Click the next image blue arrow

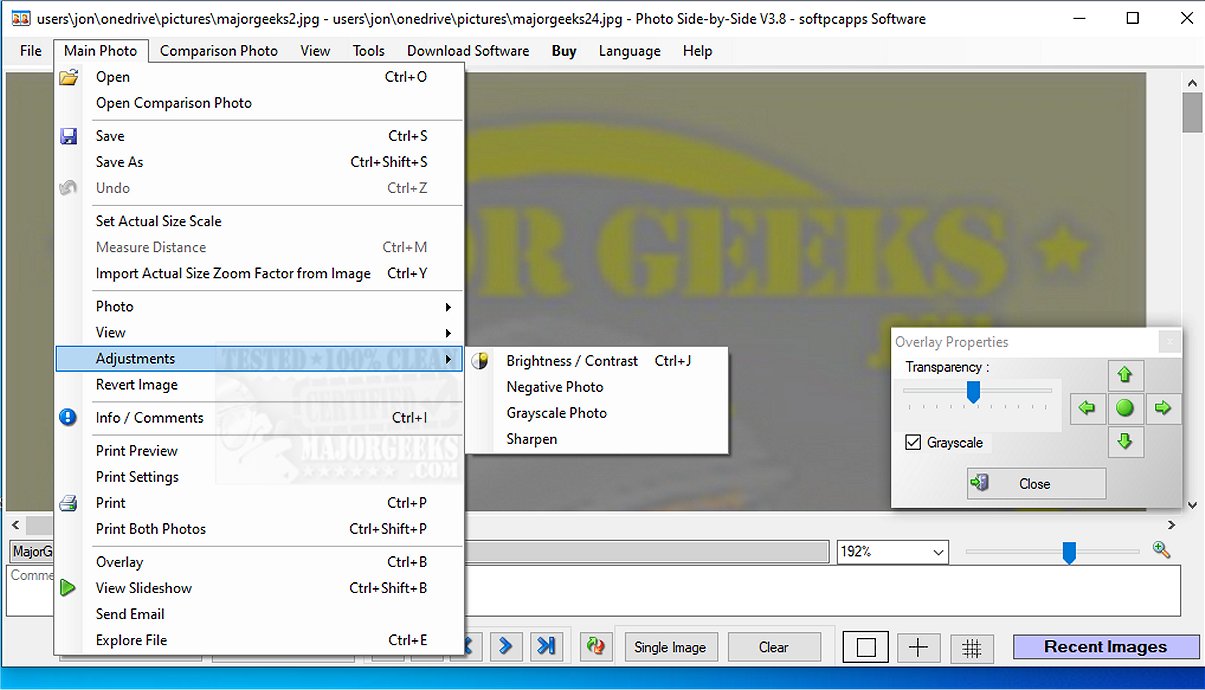(506, 646)
